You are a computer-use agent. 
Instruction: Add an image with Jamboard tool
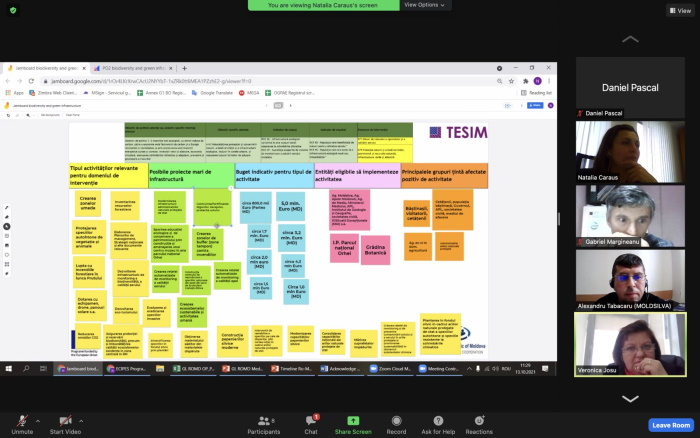click(x=7, y=245)
